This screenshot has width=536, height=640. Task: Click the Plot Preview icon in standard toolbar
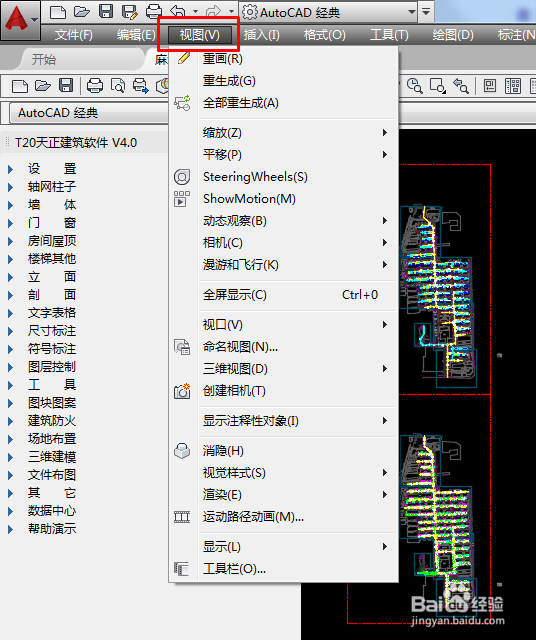point(118,86)
